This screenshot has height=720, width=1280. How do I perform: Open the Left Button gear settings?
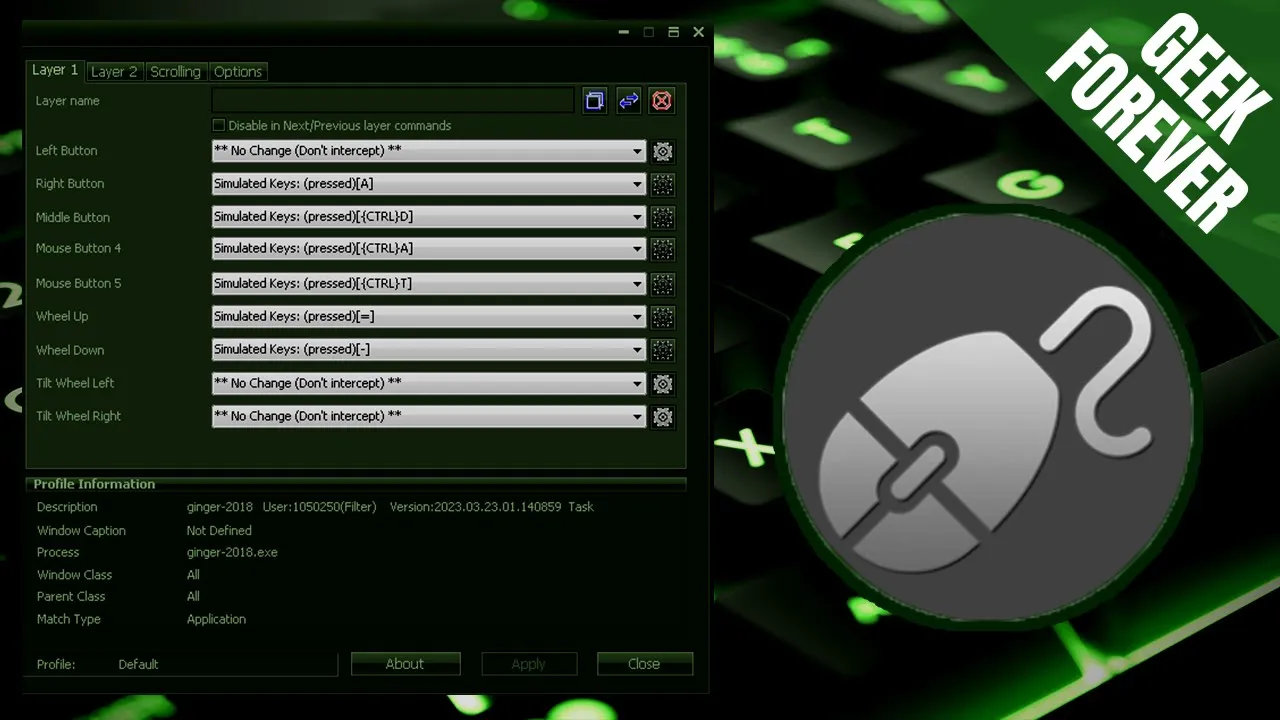tap(663, 152)
